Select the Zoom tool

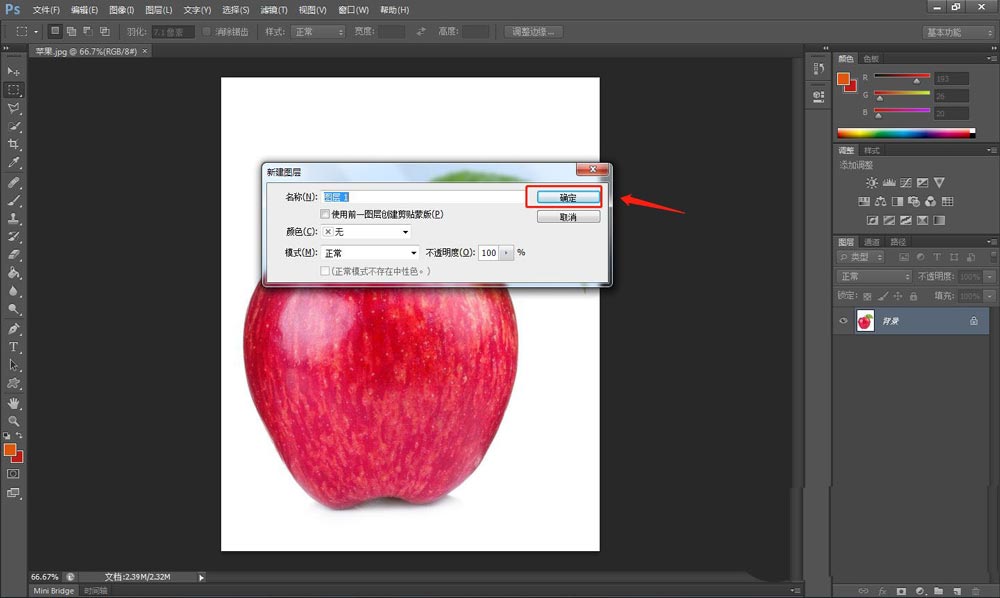pos(13,421)
